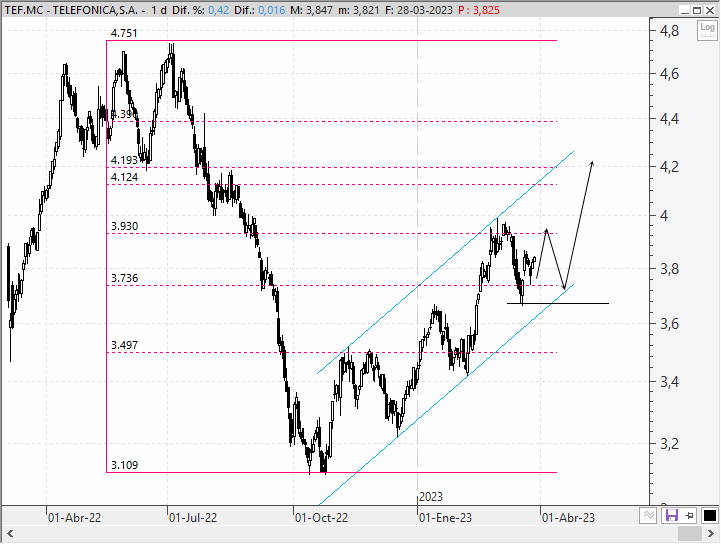Click the double chevron collapse button

click(649, 515)
